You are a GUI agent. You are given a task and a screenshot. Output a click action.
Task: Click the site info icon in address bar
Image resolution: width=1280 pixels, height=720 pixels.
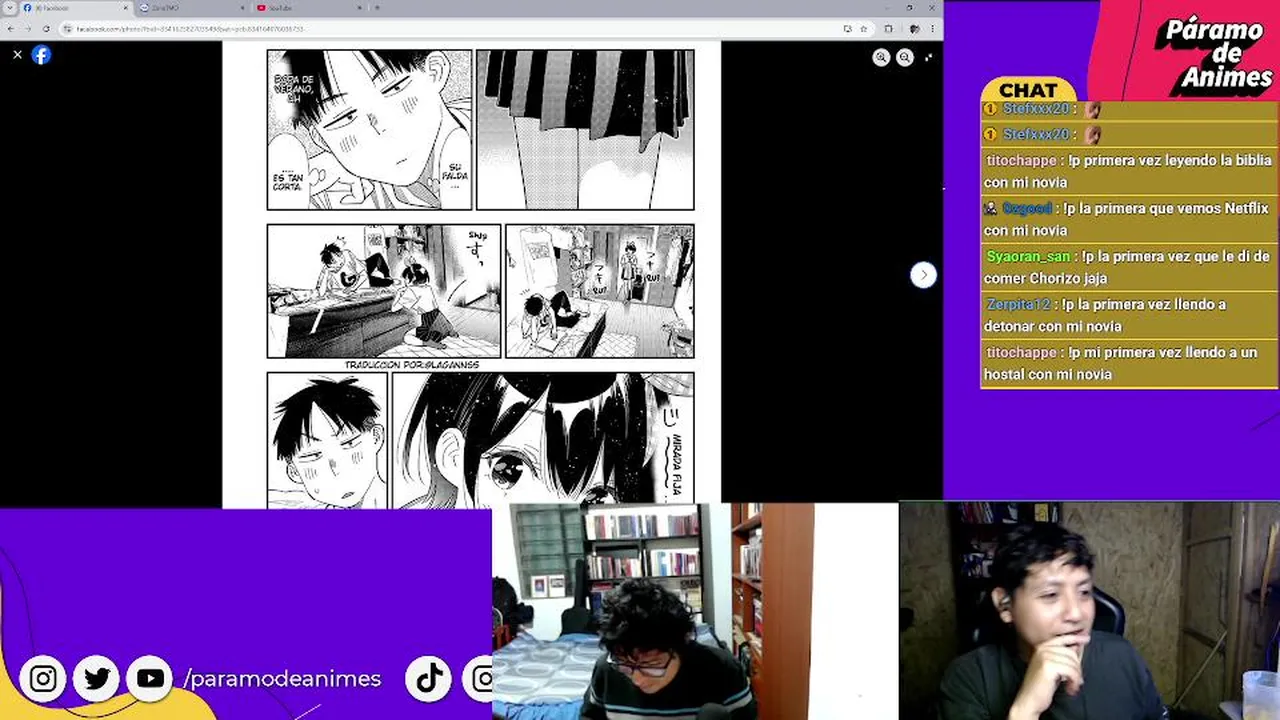point(67,29)
